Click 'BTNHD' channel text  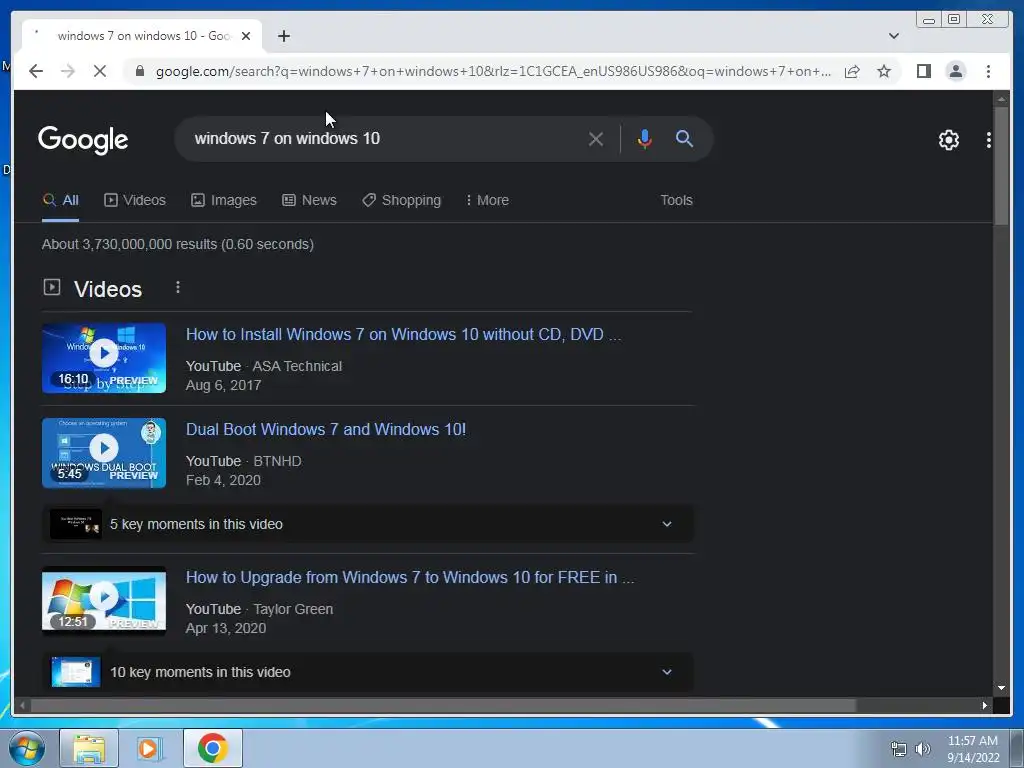(x=278, y=461)
